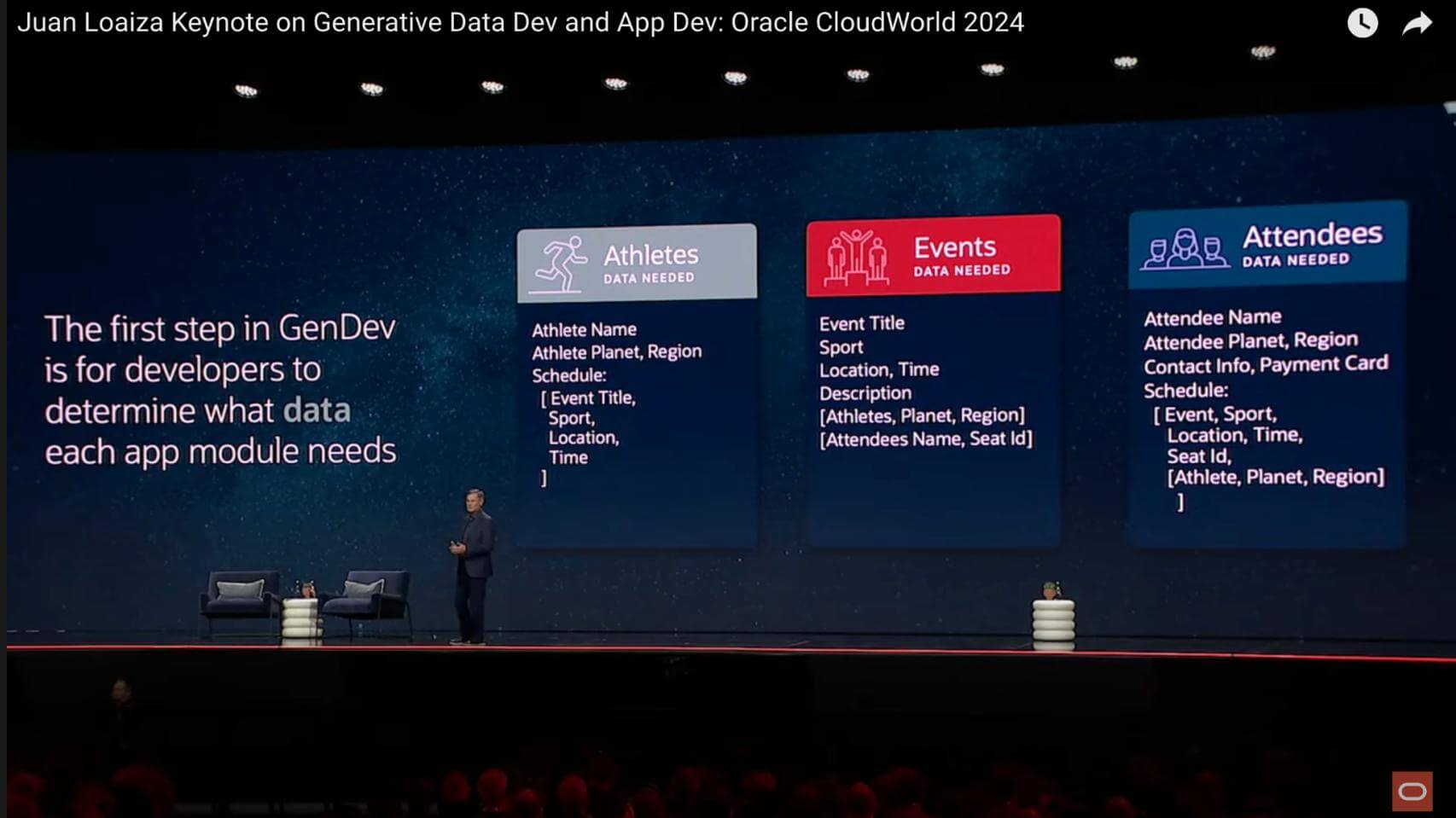Click the running athlete icon
1456x818 pixels.
pos(560,264)
